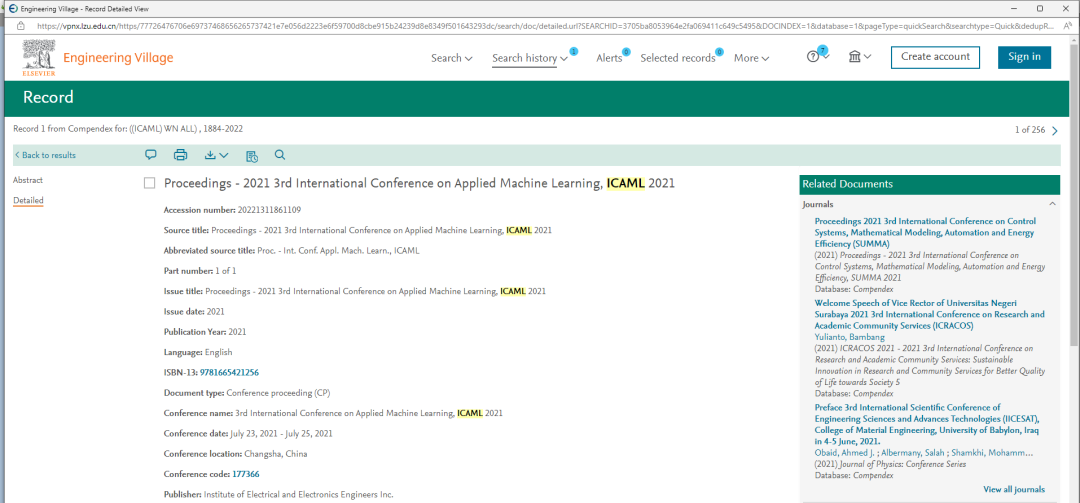This screenshot has height=503, width=1080.
Task: Open Welcome Speech of Vice Rector link
Action: pyautogui.click(x=929, y=314)
